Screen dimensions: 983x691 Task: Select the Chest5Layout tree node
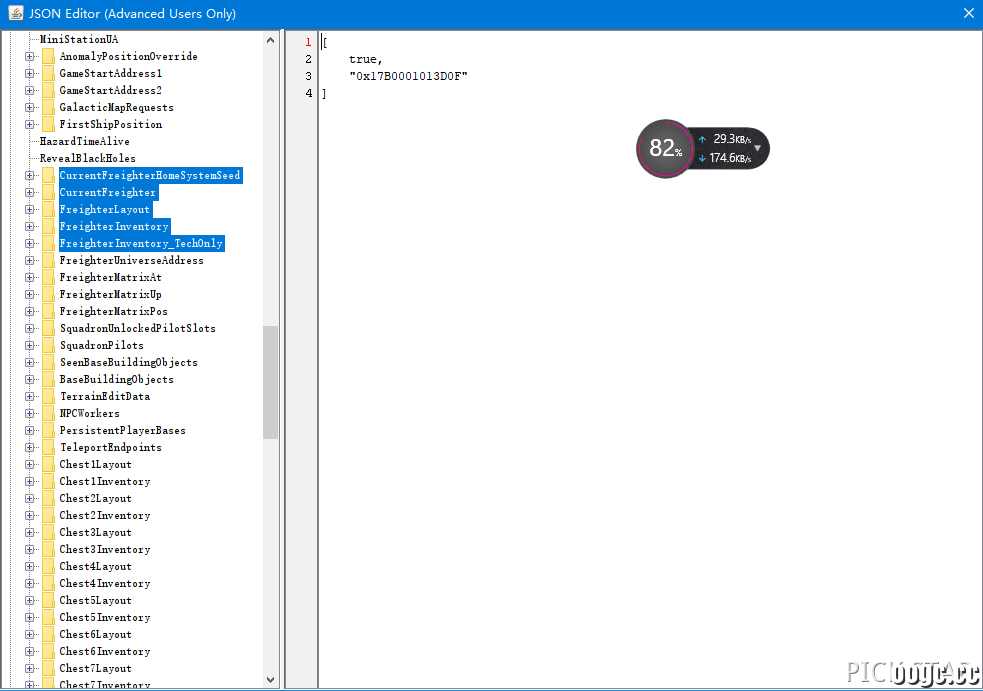coord(95,601)
